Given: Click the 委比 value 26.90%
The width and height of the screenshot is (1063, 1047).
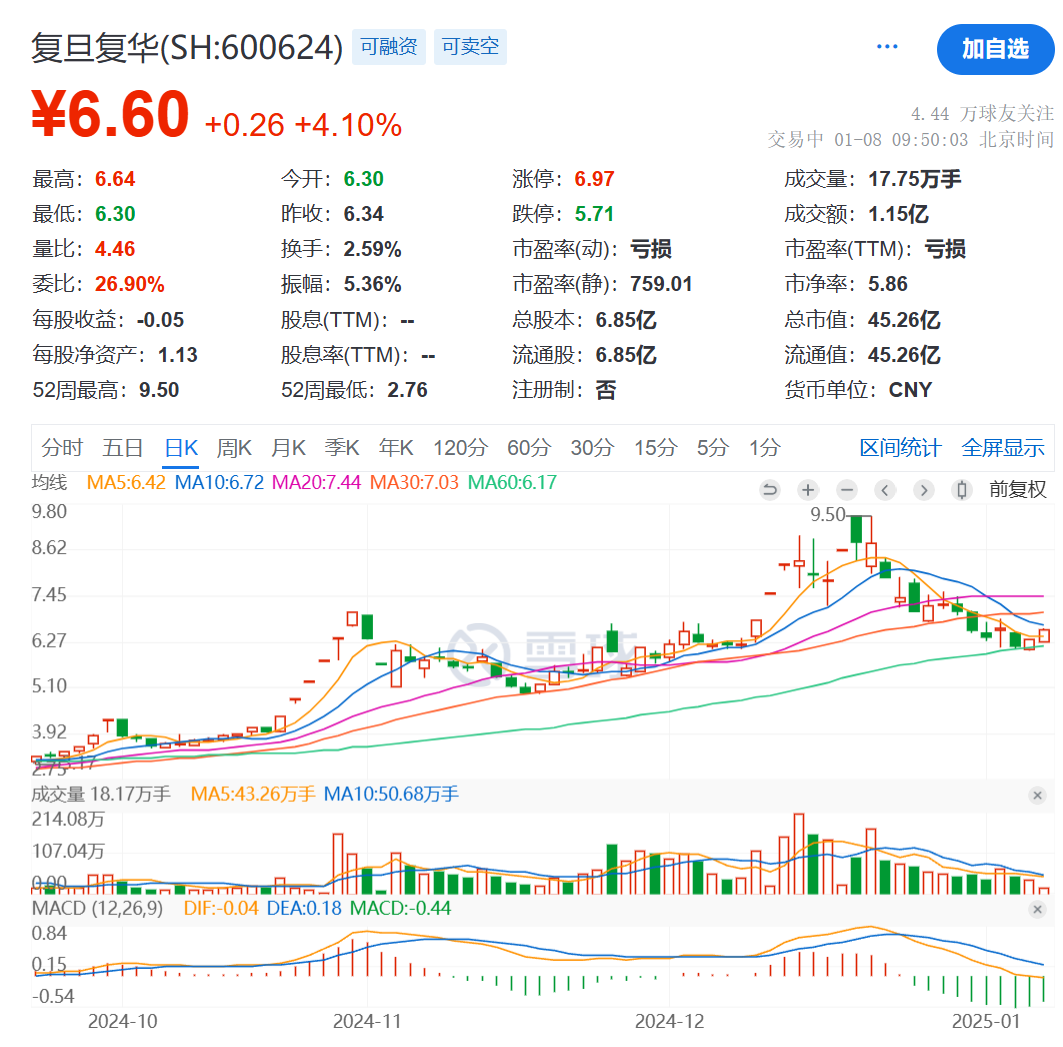Looking at the screenshot, I should tap(129, 285).
